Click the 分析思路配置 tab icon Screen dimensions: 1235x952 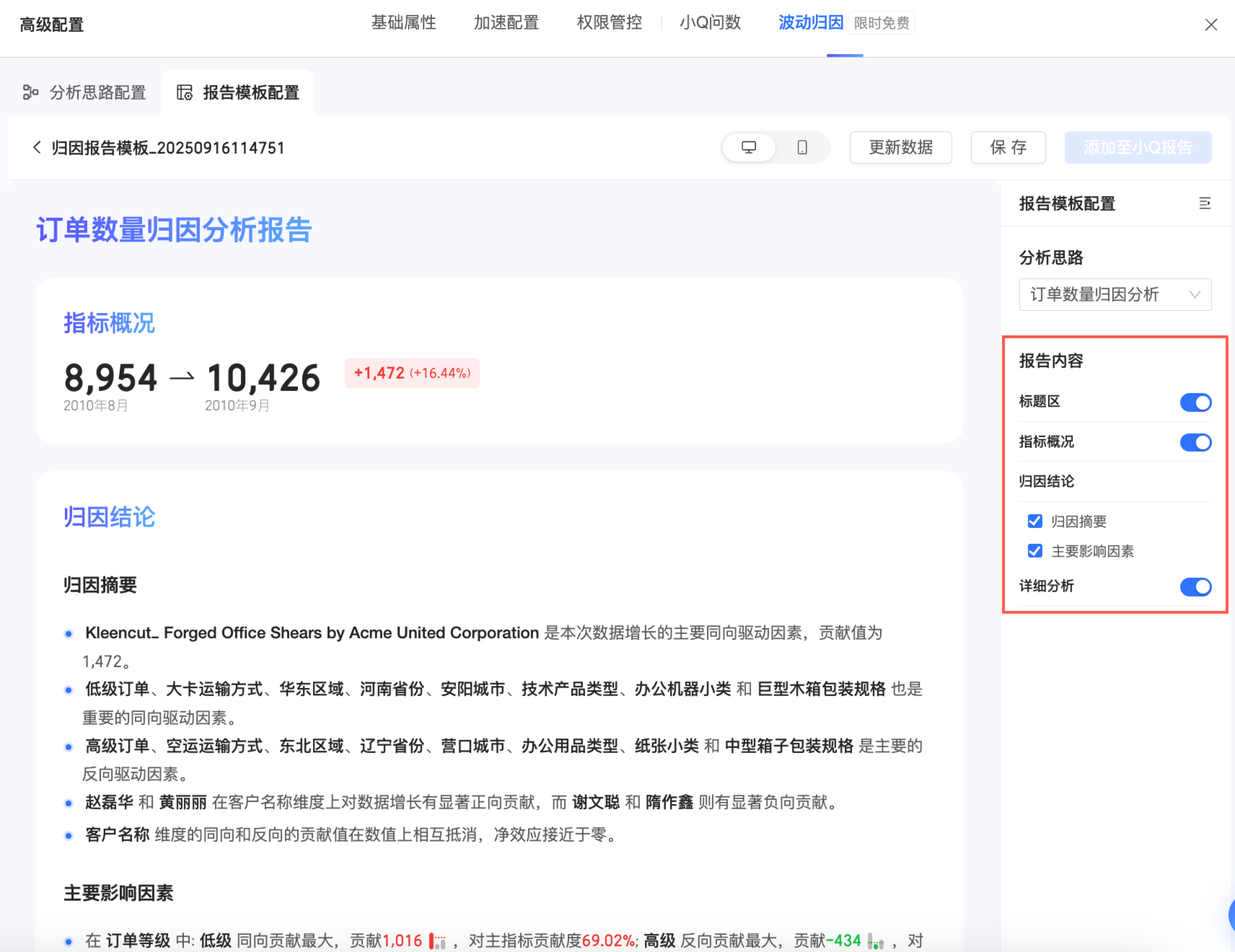[x=30, y=92]
